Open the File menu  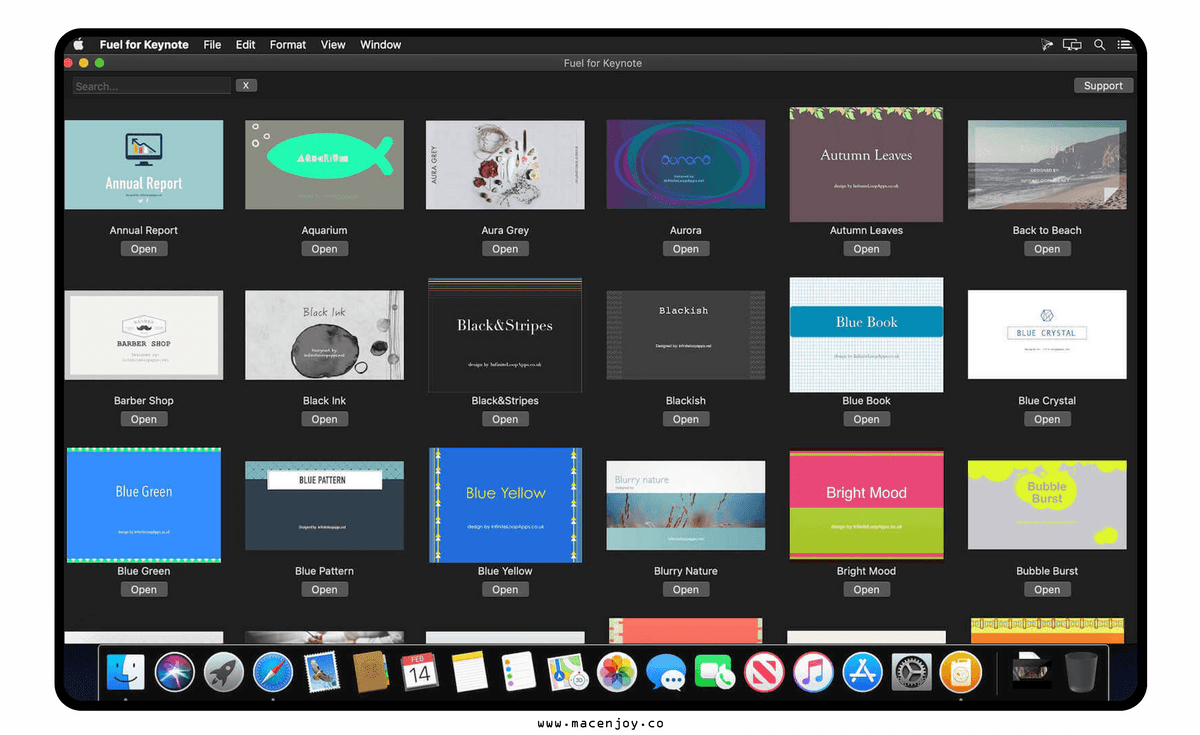pyautogui.click(x=212, y=44)
